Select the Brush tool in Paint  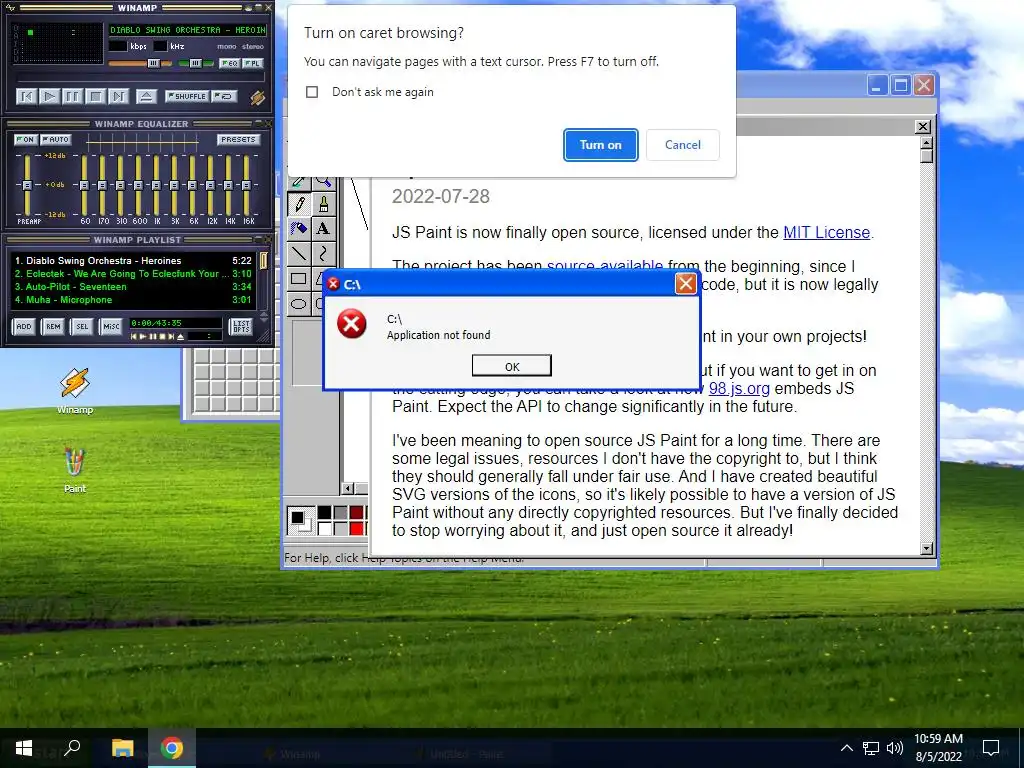323,204
